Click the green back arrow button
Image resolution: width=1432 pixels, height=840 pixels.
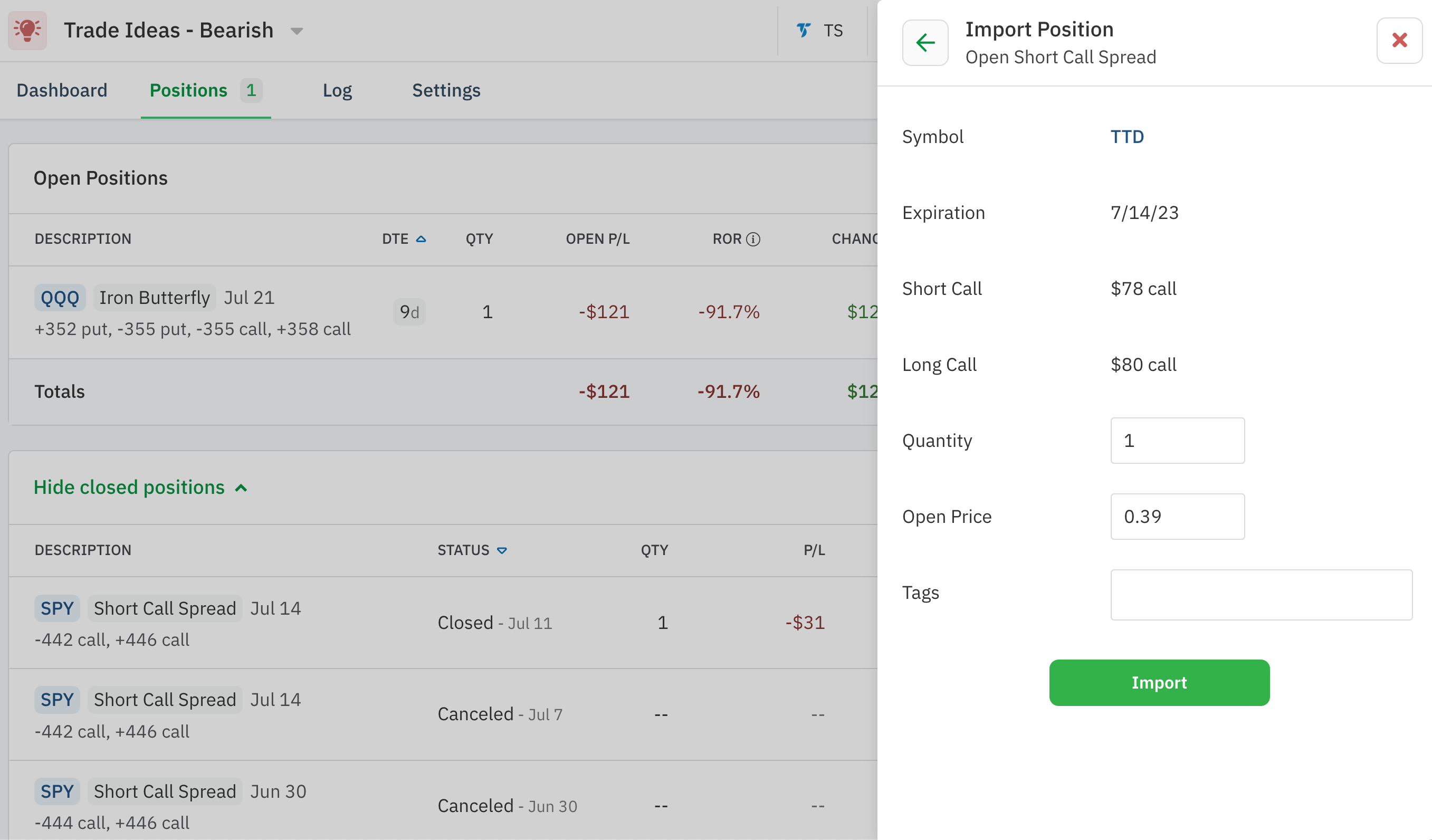pyautogui.click(x=925, y=43)
